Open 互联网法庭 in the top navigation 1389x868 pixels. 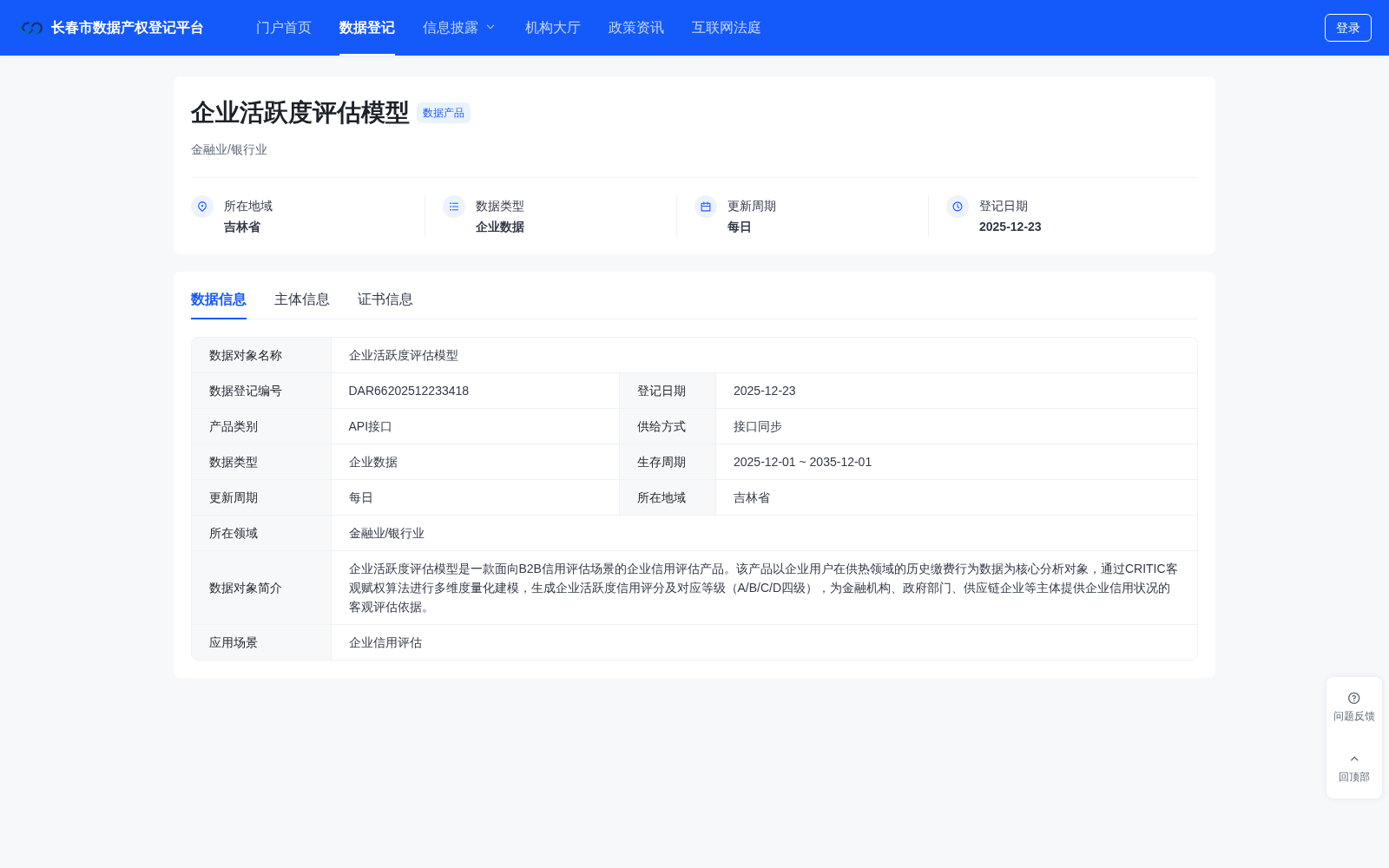click(x=727, y=28)
